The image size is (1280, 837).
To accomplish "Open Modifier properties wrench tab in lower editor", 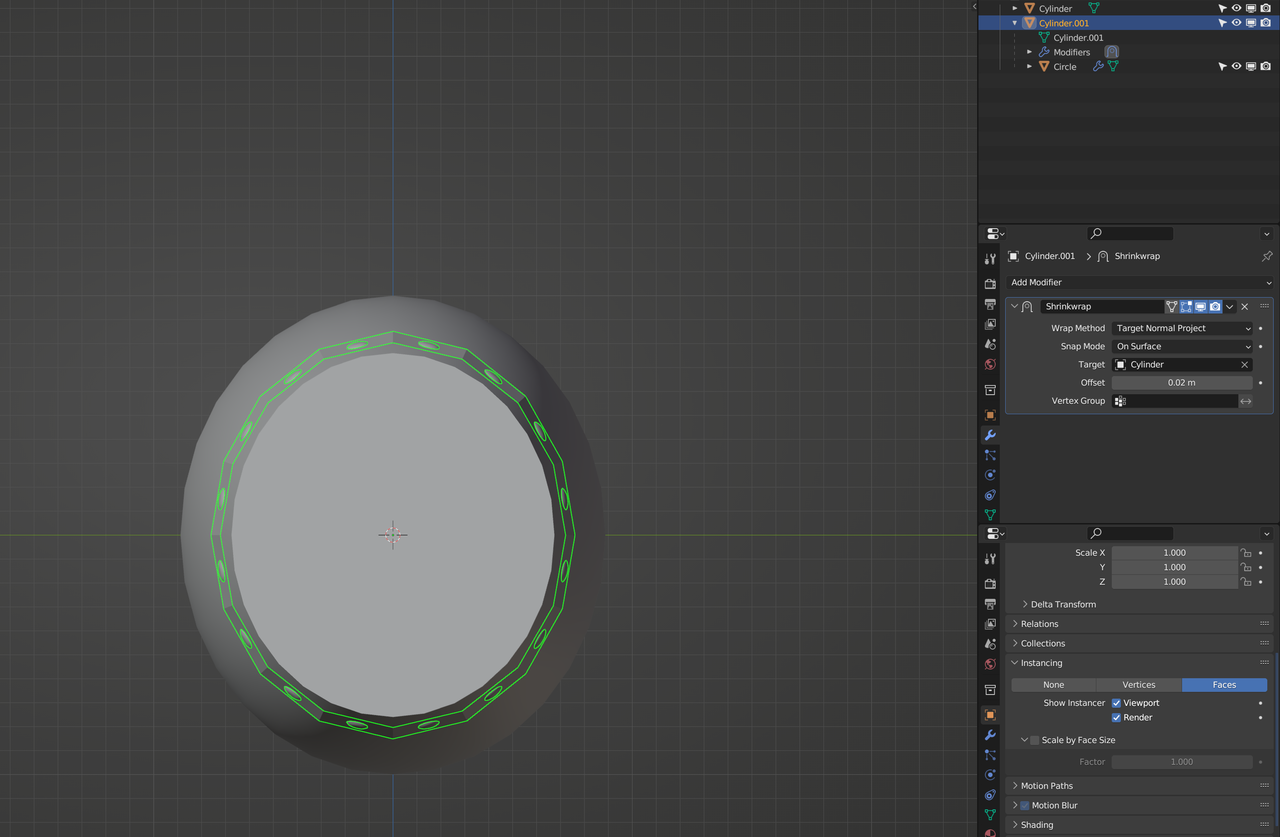I will pyautogui.click(x=990, y=735).
